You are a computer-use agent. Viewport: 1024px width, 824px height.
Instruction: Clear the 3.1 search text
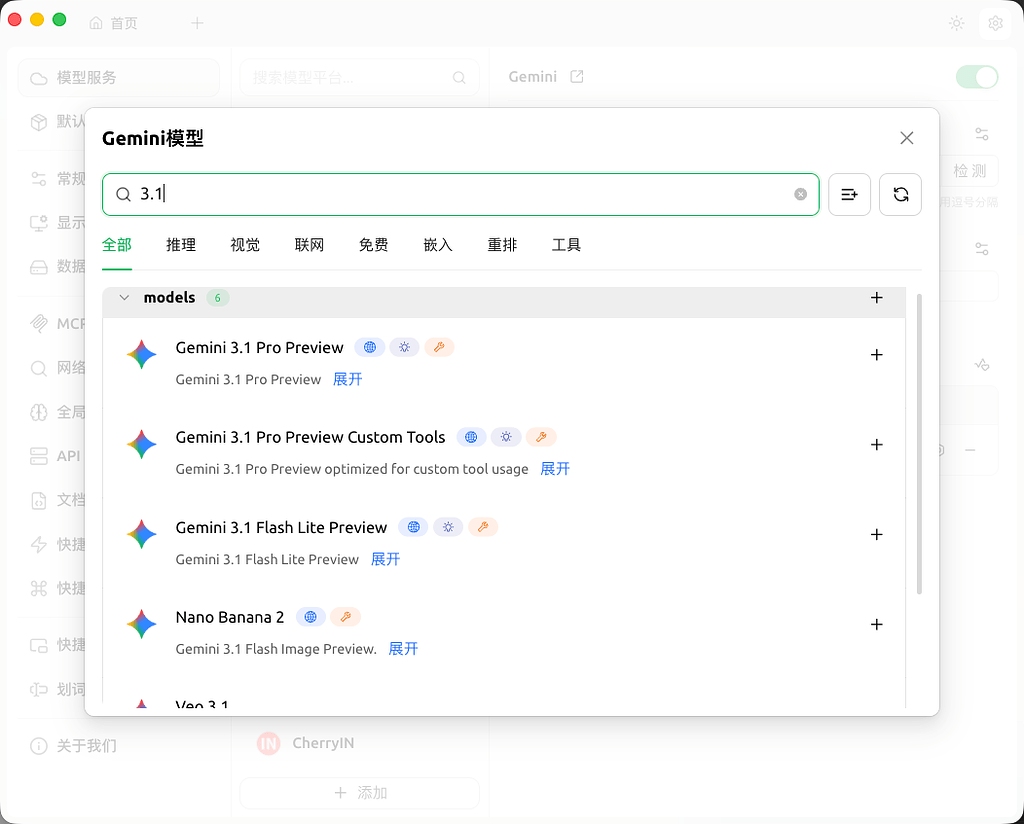click(800, 194)
